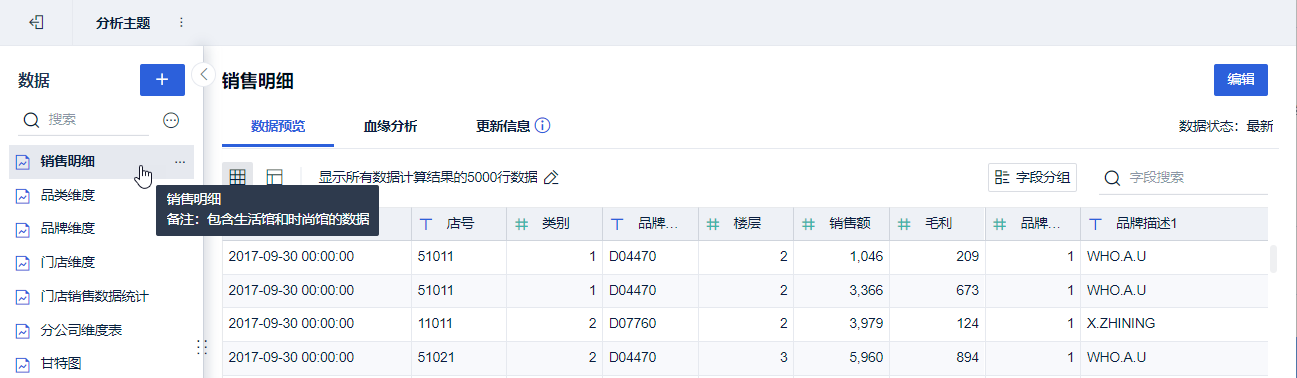
Task: Select the grid table view icon
Action: pyautogui.click(x=238, y=177)
